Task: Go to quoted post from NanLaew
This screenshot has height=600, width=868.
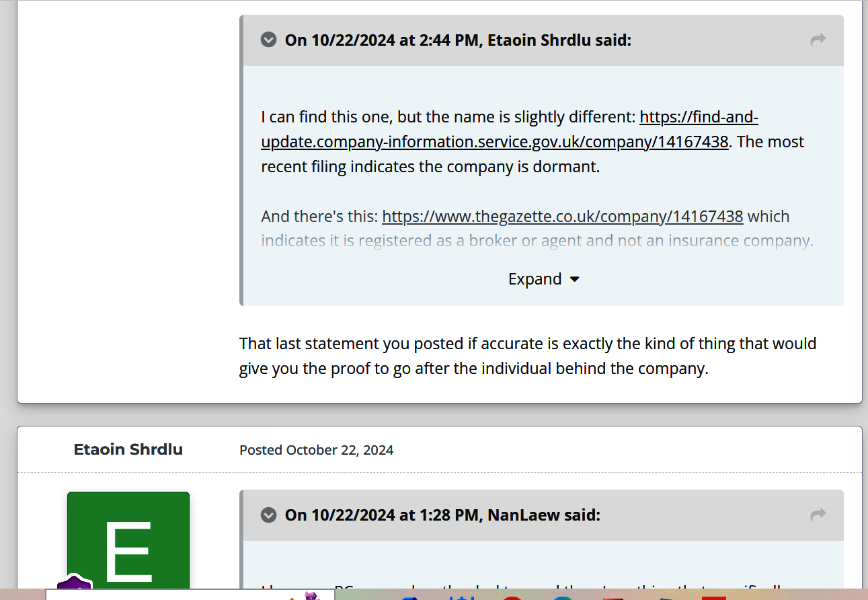Action: point(818,515)
